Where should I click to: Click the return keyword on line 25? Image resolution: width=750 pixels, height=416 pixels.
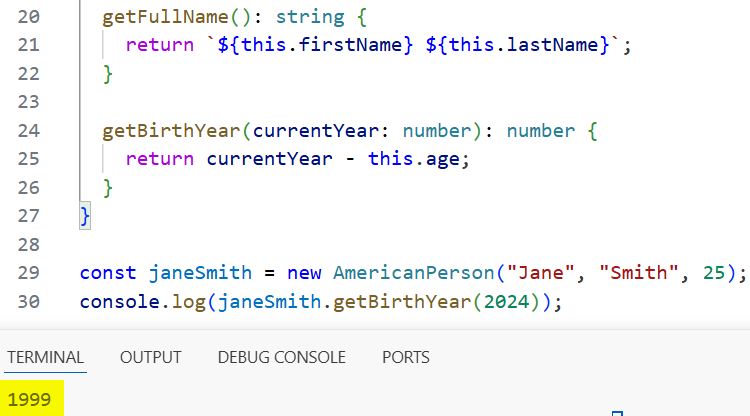pos(160,159)
